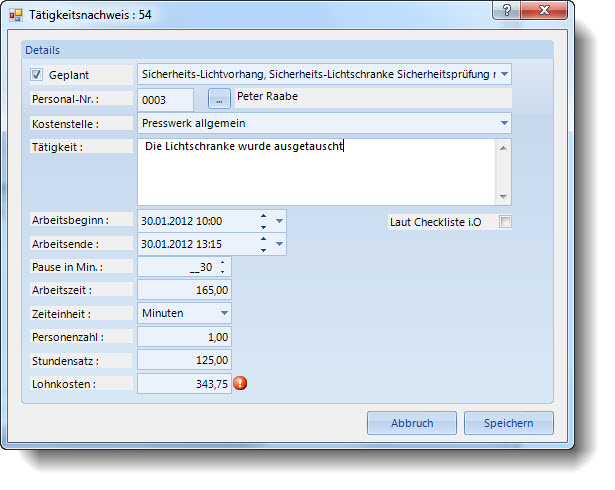The width and height of the screenshot is (615, 490).
Task: Click the window help question mark button
Action: pyautogui.click(x=510, y=12)
